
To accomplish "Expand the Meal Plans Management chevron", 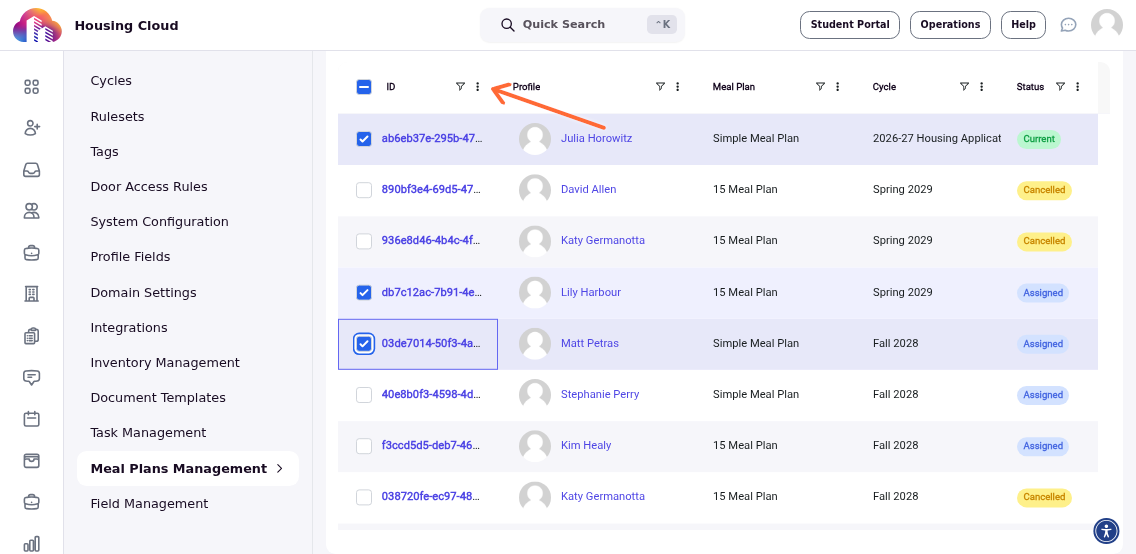I will coord(280,469).
